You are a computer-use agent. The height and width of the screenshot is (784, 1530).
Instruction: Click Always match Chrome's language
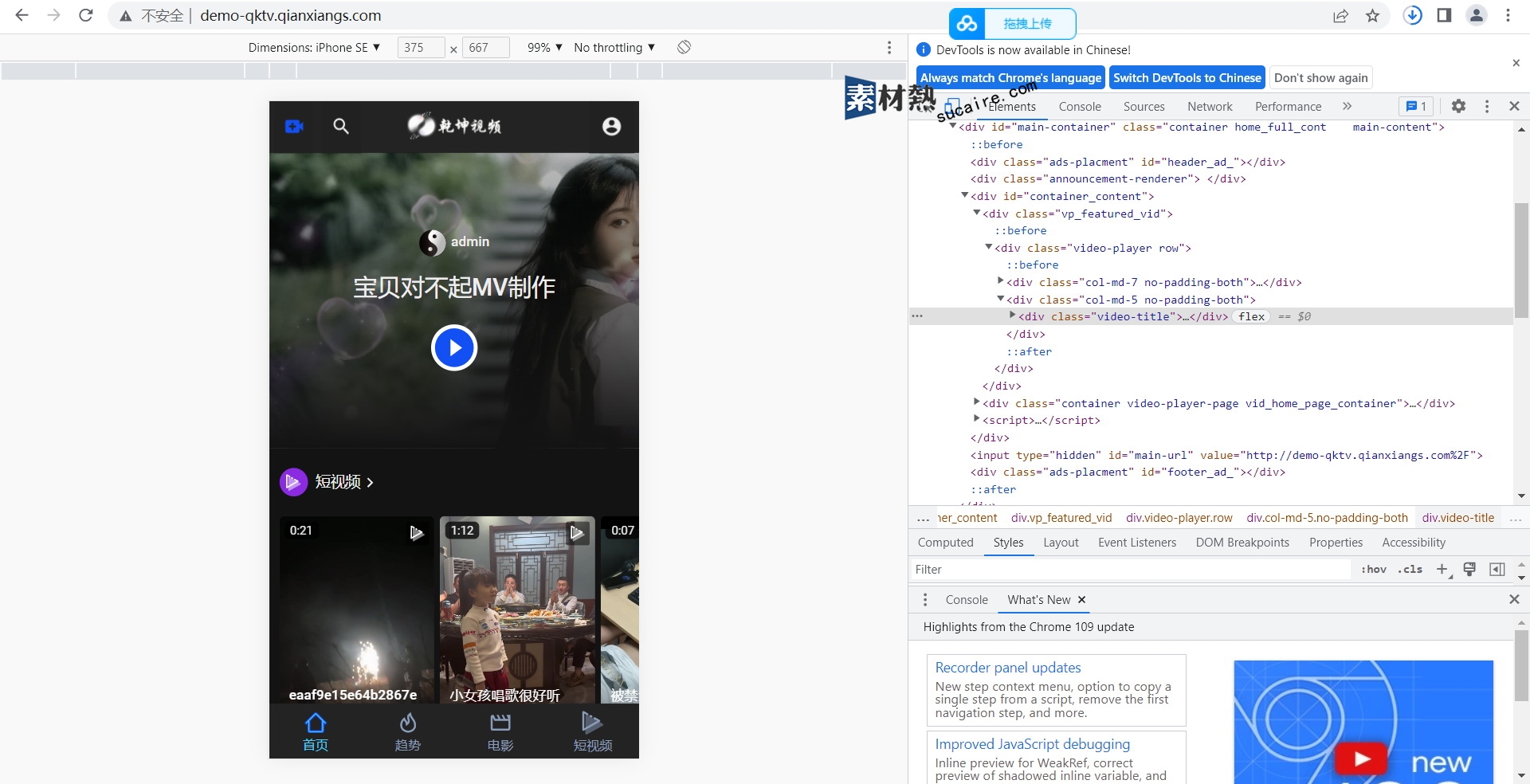click(x=1010, y=78)
